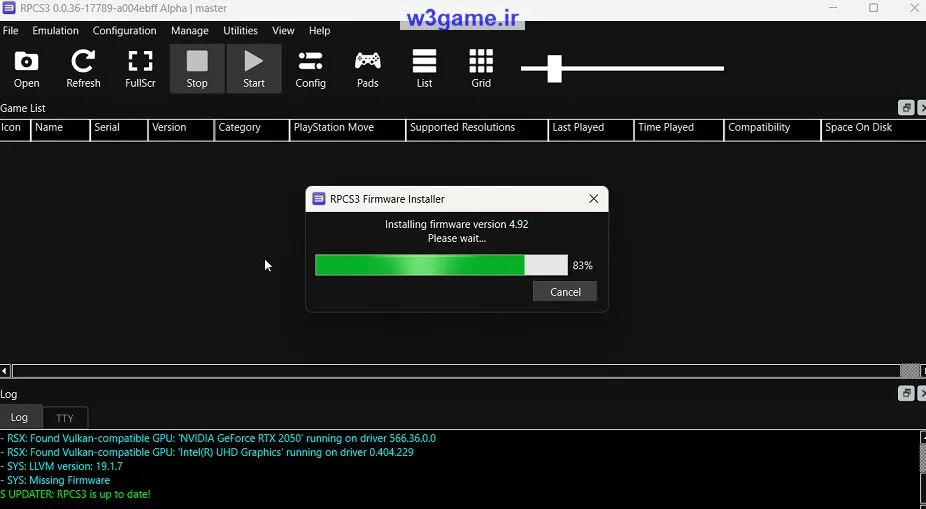Switch to the Log tab
The image size is (926, 509).
coord(19,417)
